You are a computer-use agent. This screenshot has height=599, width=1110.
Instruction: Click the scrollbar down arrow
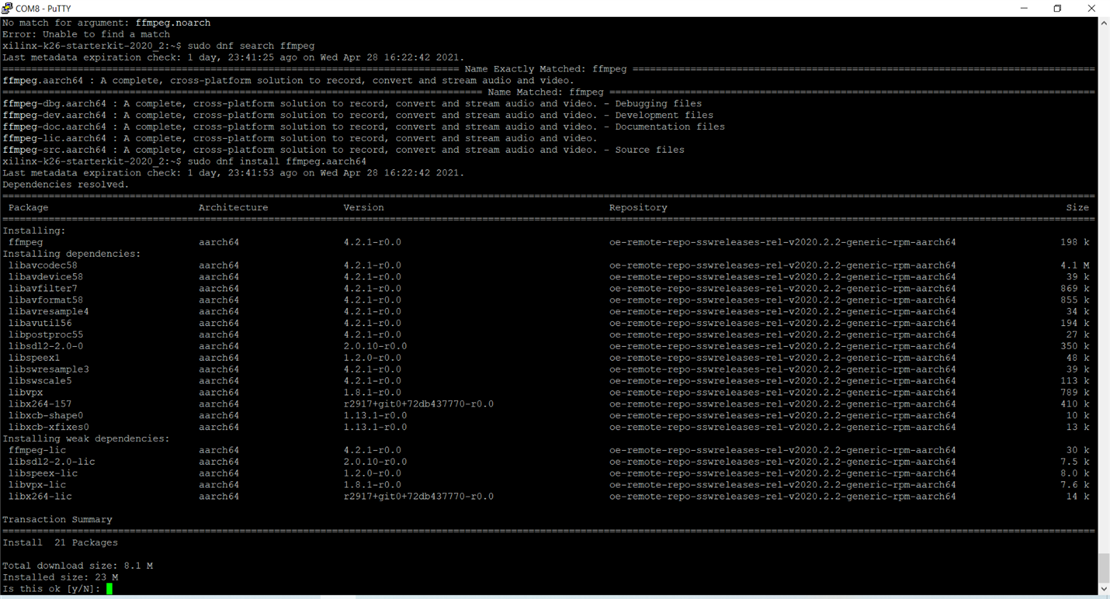(x=1104, y=589)
